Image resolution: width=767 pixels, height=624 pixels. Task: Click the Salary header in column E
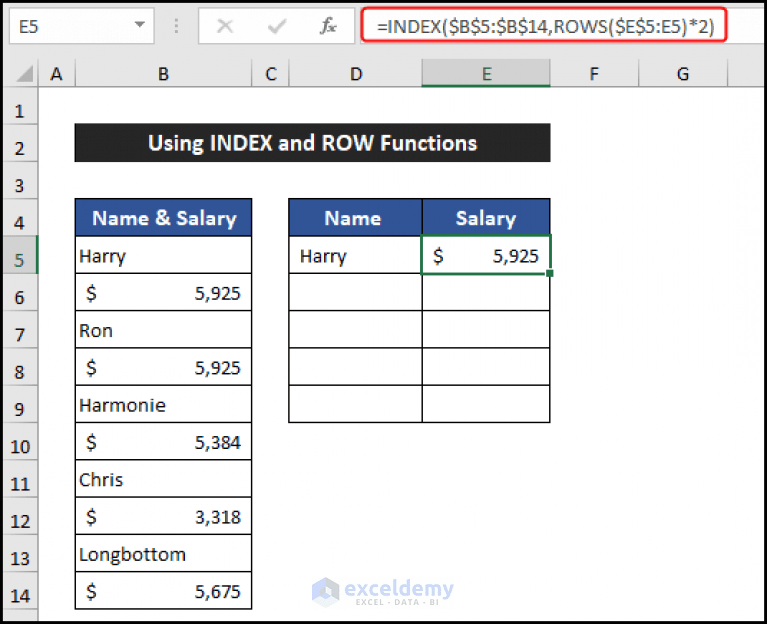pos(486,218)
